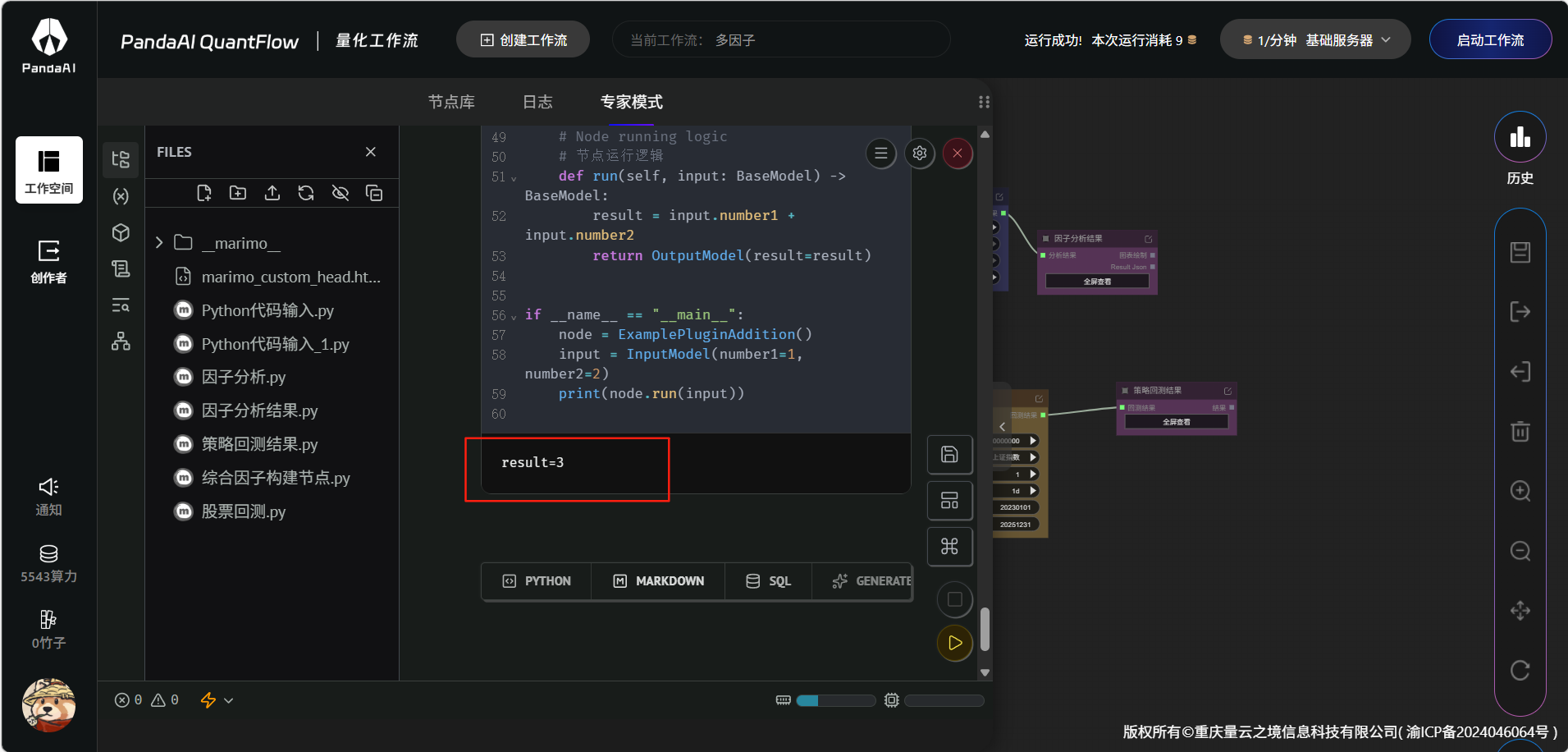Click the stop execution button
The height and width of the screenshot is (752, 1568).
pos(955,599)
